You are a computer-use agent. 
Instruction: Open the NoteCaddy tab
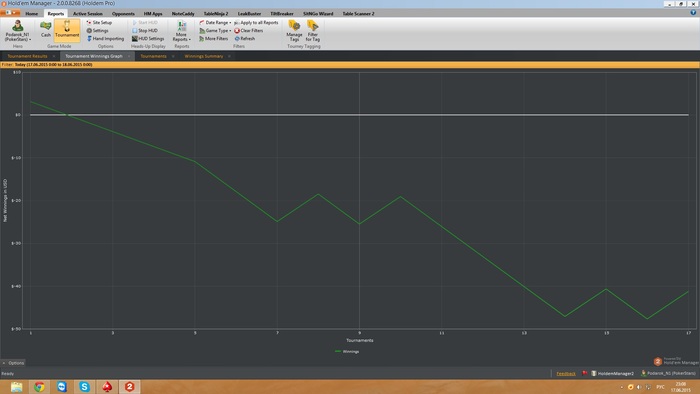click(x=183, y=13)
